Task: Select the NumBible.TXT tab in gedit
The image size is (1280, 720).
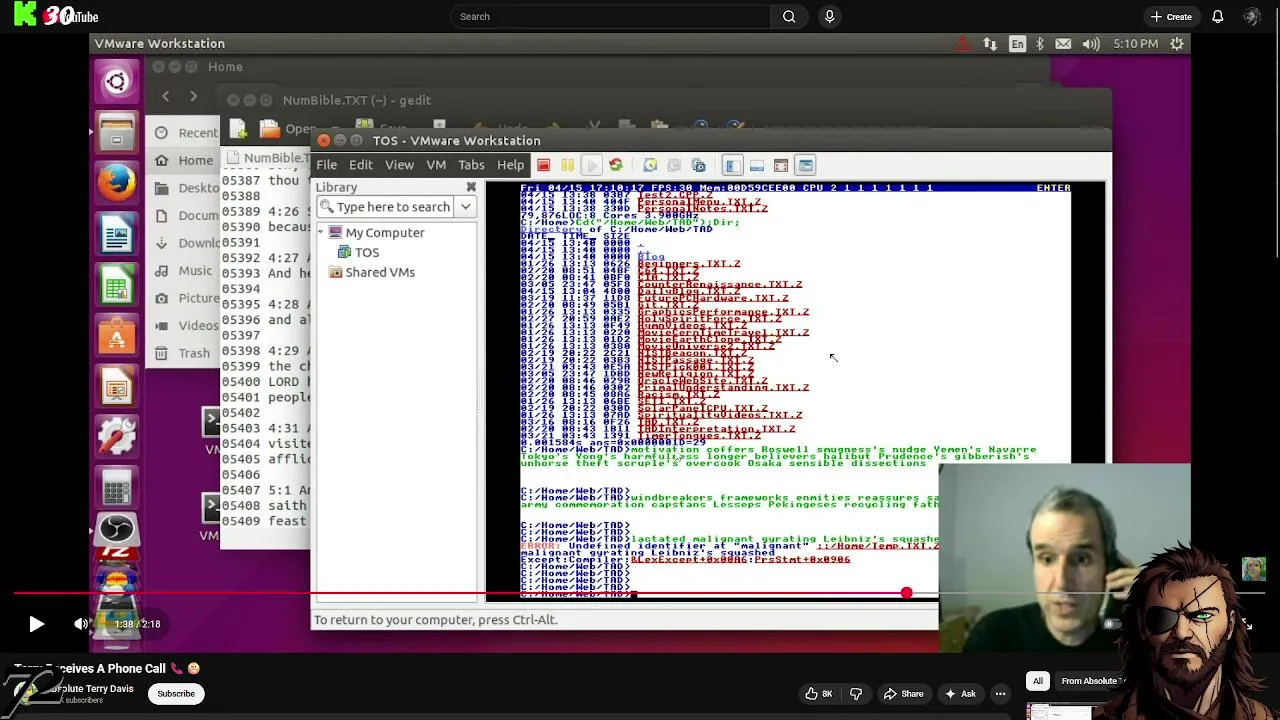Action: (x=268, y=158)
